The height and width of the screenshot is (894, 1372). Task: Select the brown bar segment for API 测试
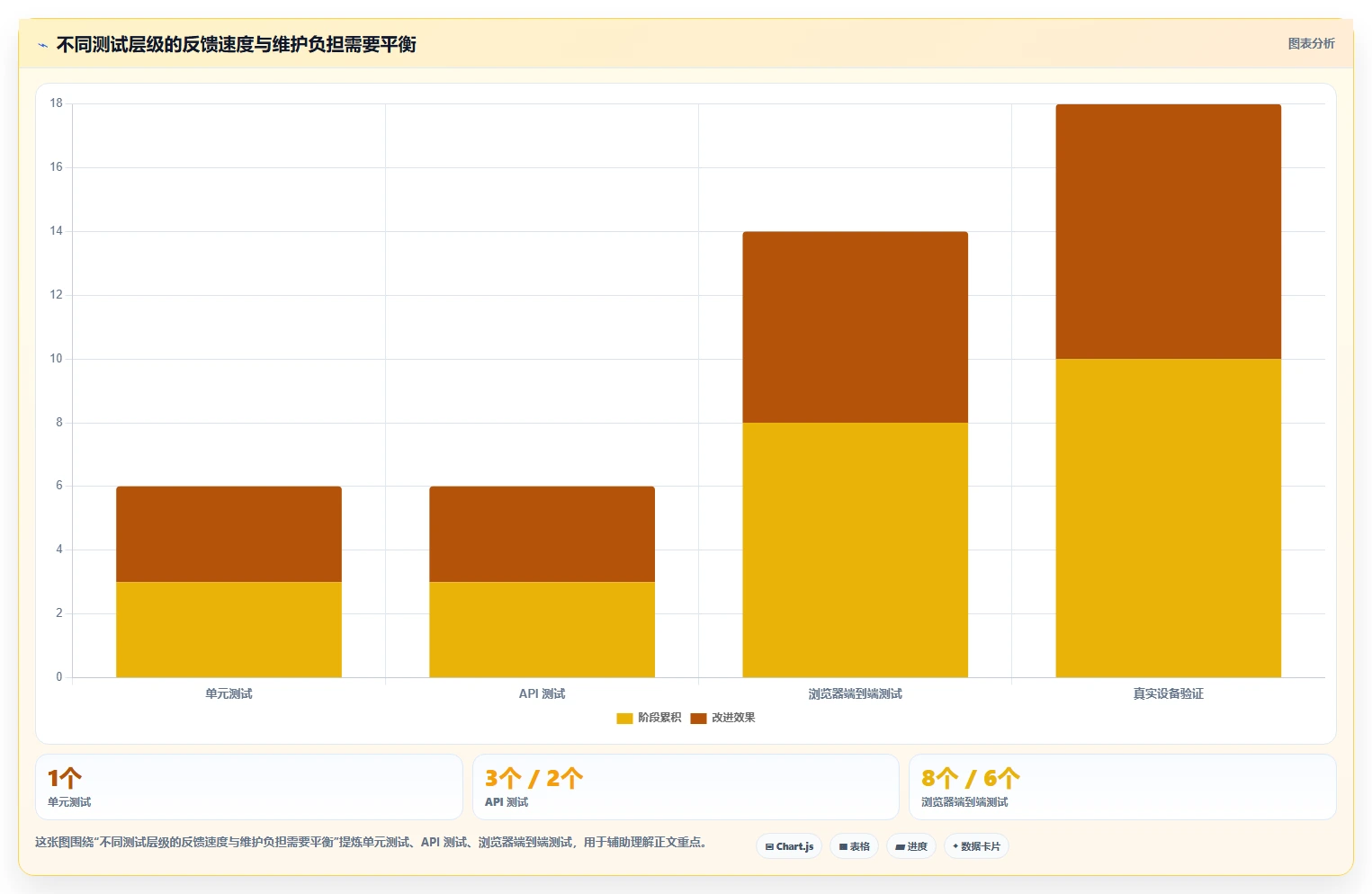[542, 534]
